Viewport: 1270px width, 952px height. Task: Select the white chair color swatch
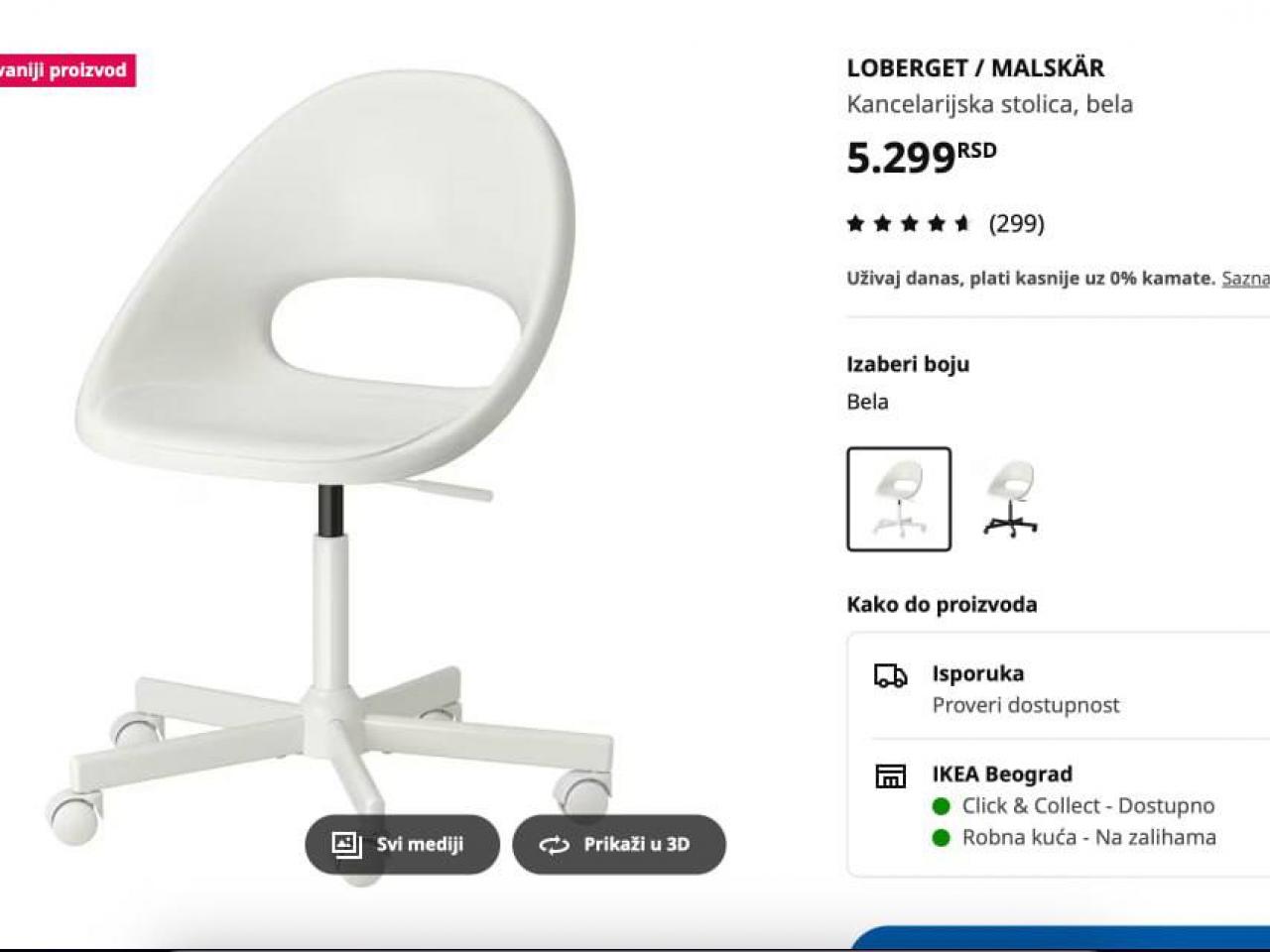click(x=899, y=499)
